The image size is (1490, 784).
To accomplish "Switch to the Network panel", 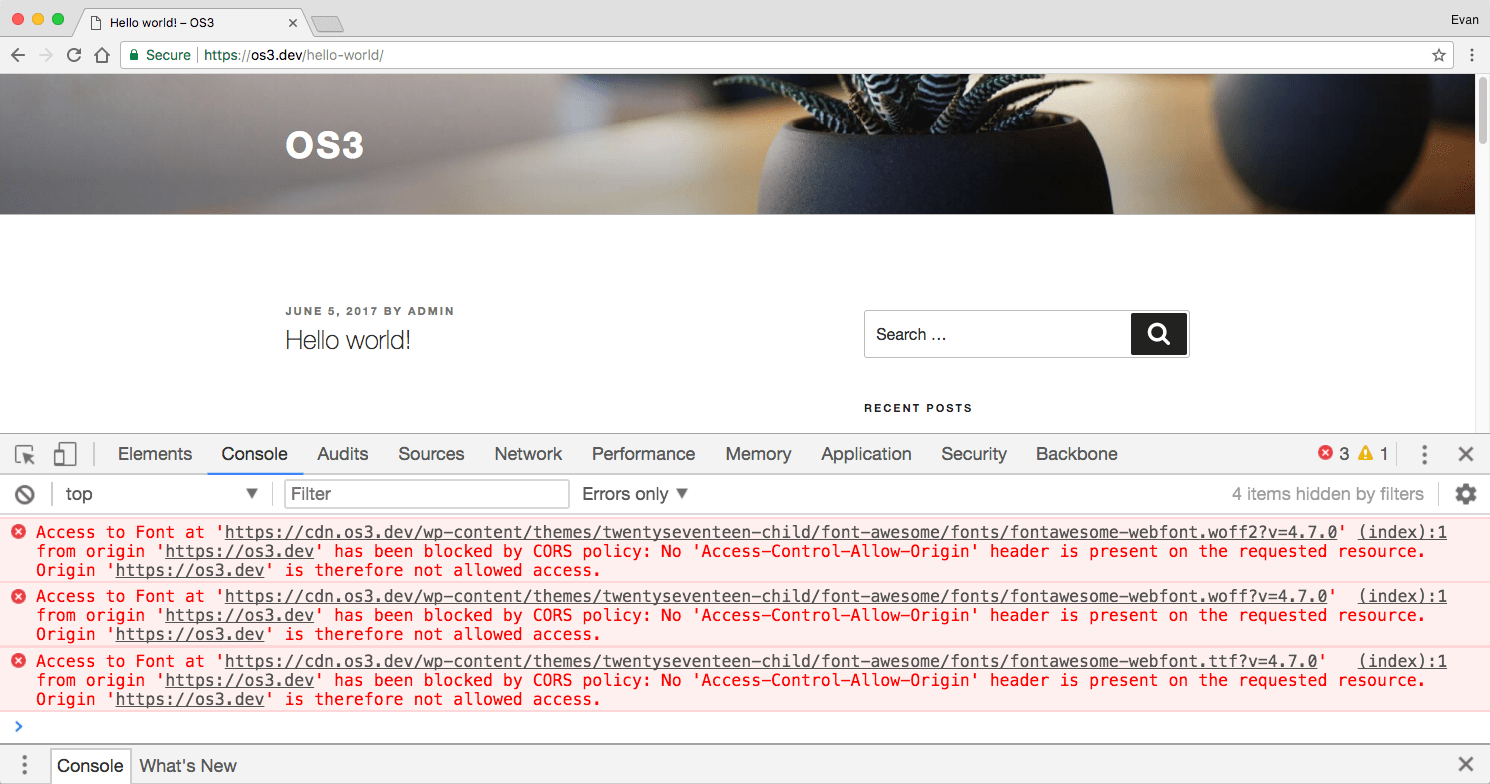I will click(528, 454).
